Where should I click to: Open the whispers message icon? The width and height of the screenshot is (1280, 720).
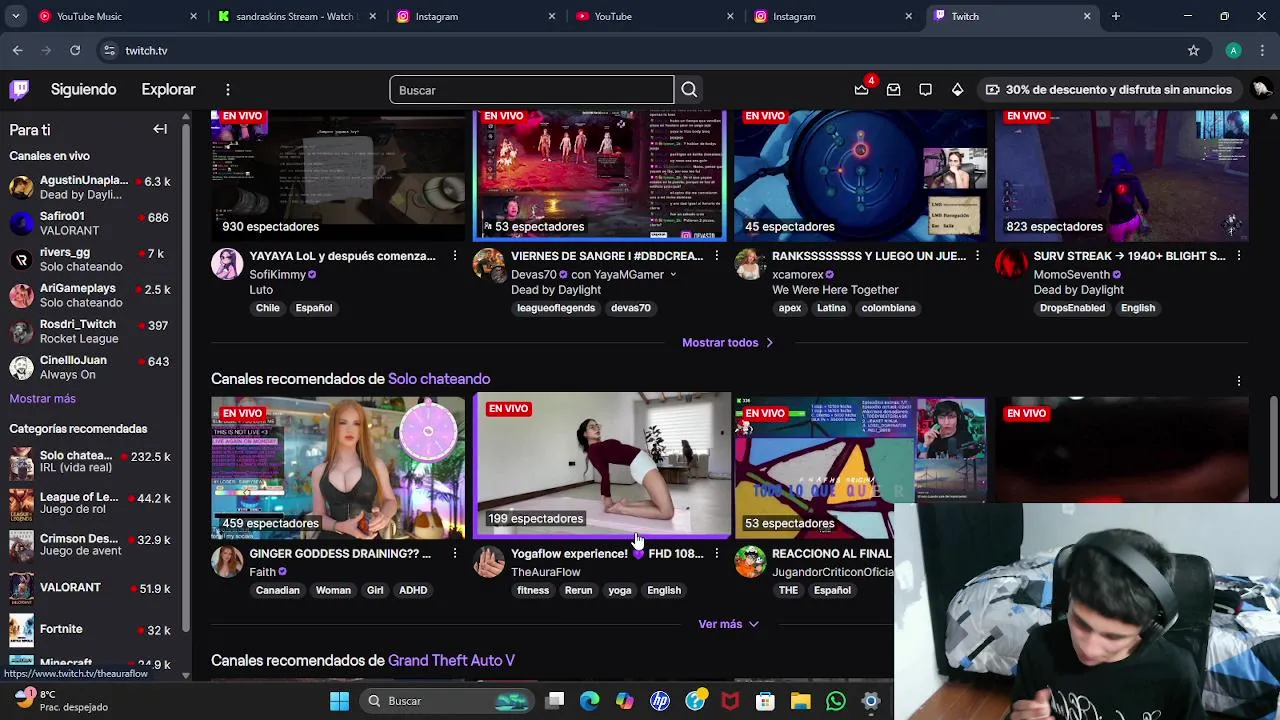click(894, 90)
